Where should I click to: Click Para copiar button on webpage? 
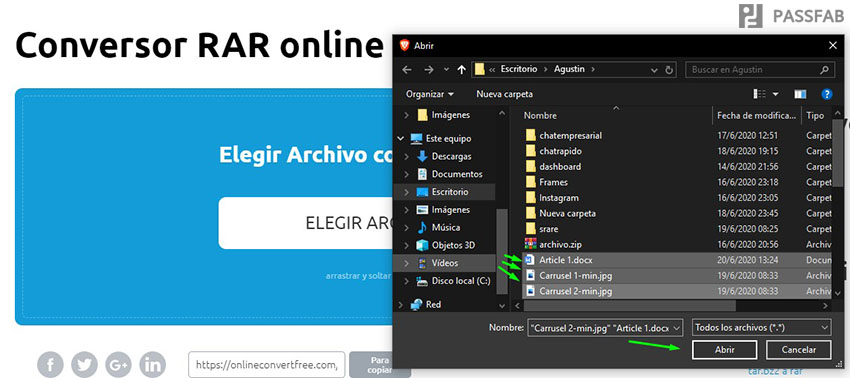tap(380, 364)
